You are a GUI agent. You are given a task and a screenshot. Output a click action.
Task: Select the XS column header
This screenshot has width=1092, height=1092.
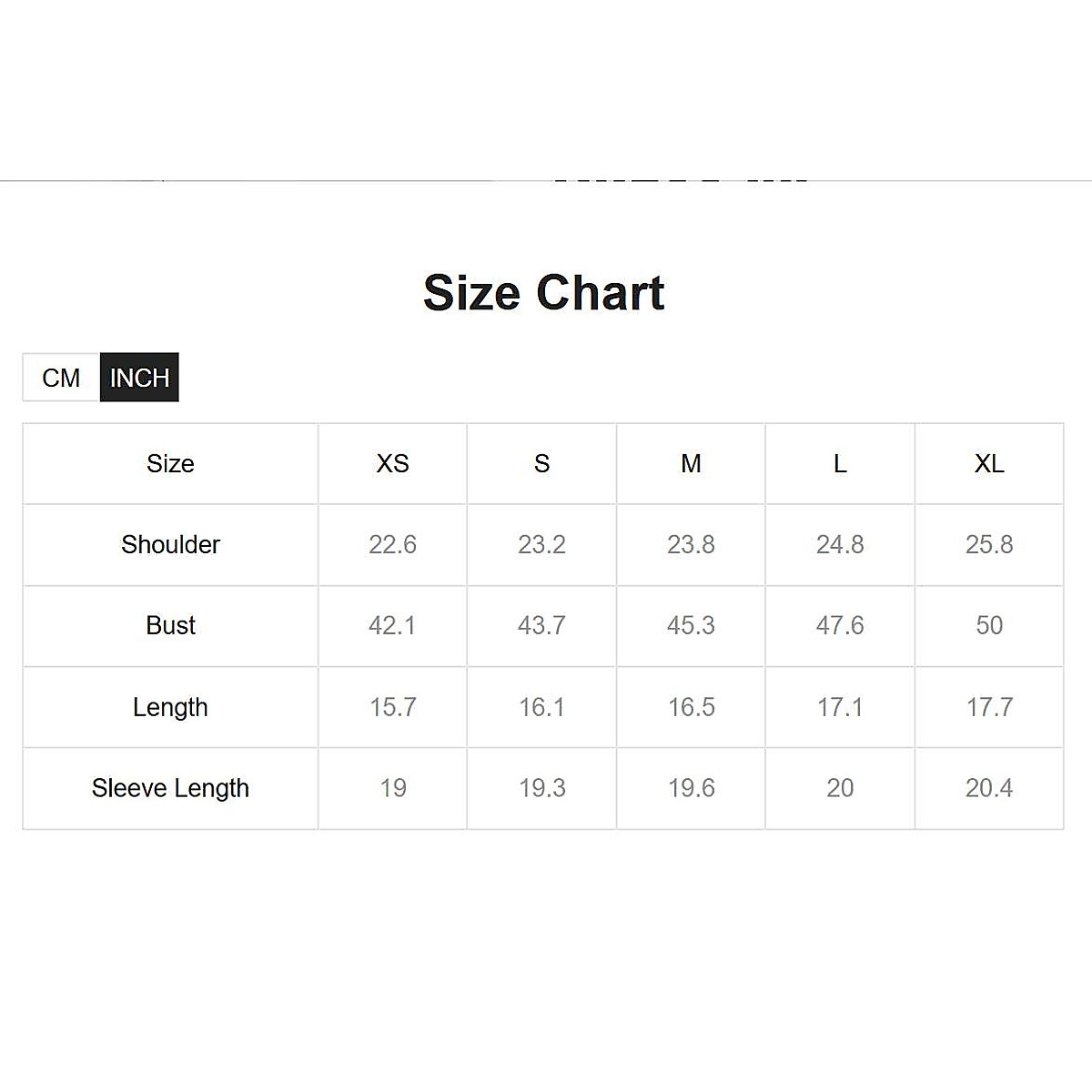(392, 464)
